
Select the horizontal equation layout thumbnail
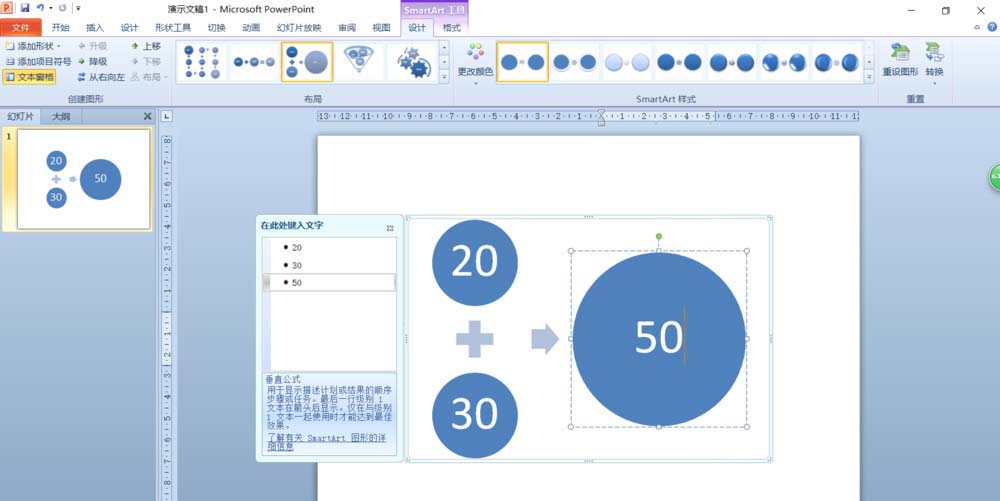point(254,62)
